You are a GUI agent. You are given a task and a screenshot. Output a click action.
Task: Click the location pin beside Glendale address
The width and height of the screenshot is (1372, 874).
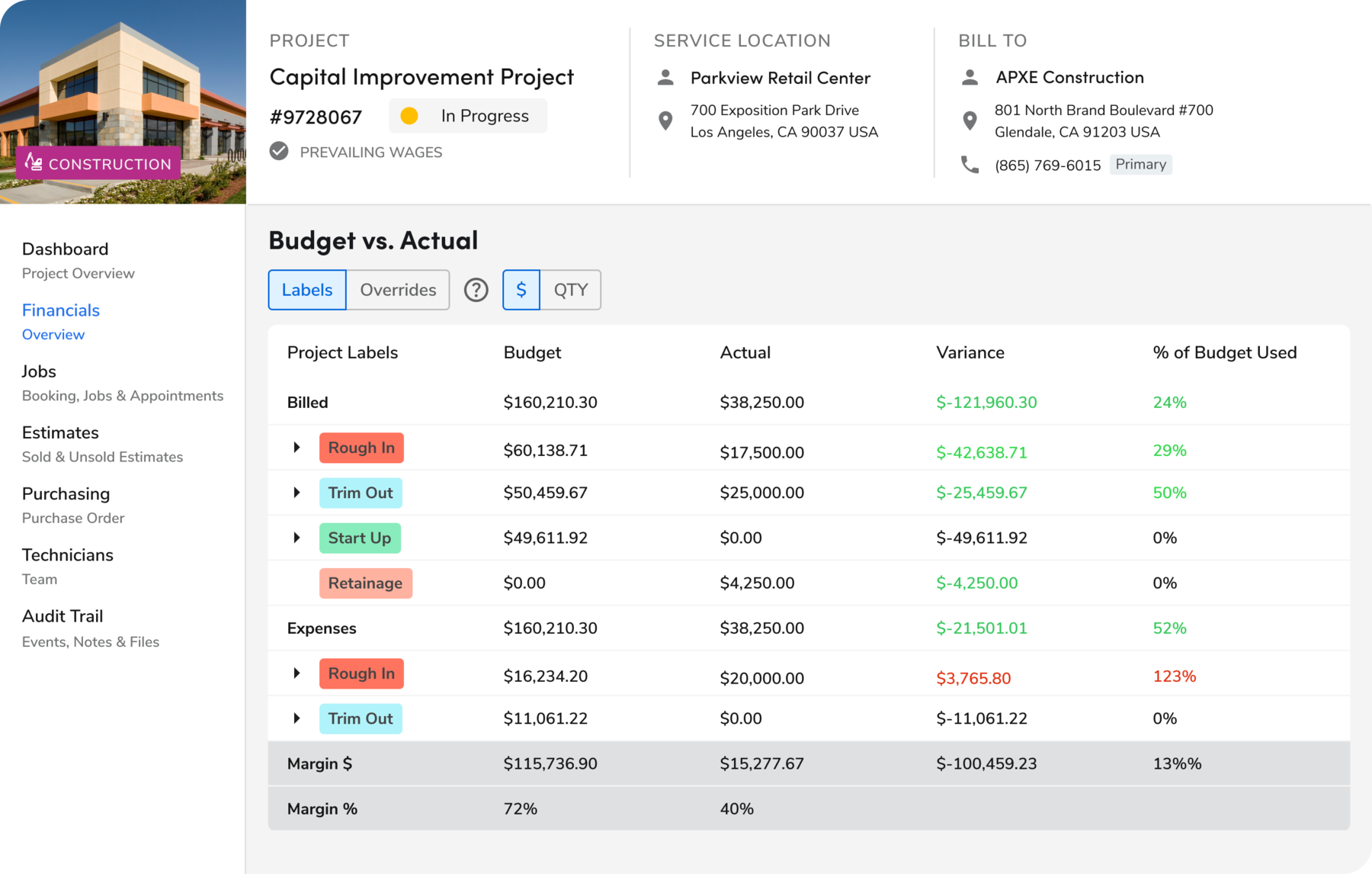[970, 120]
